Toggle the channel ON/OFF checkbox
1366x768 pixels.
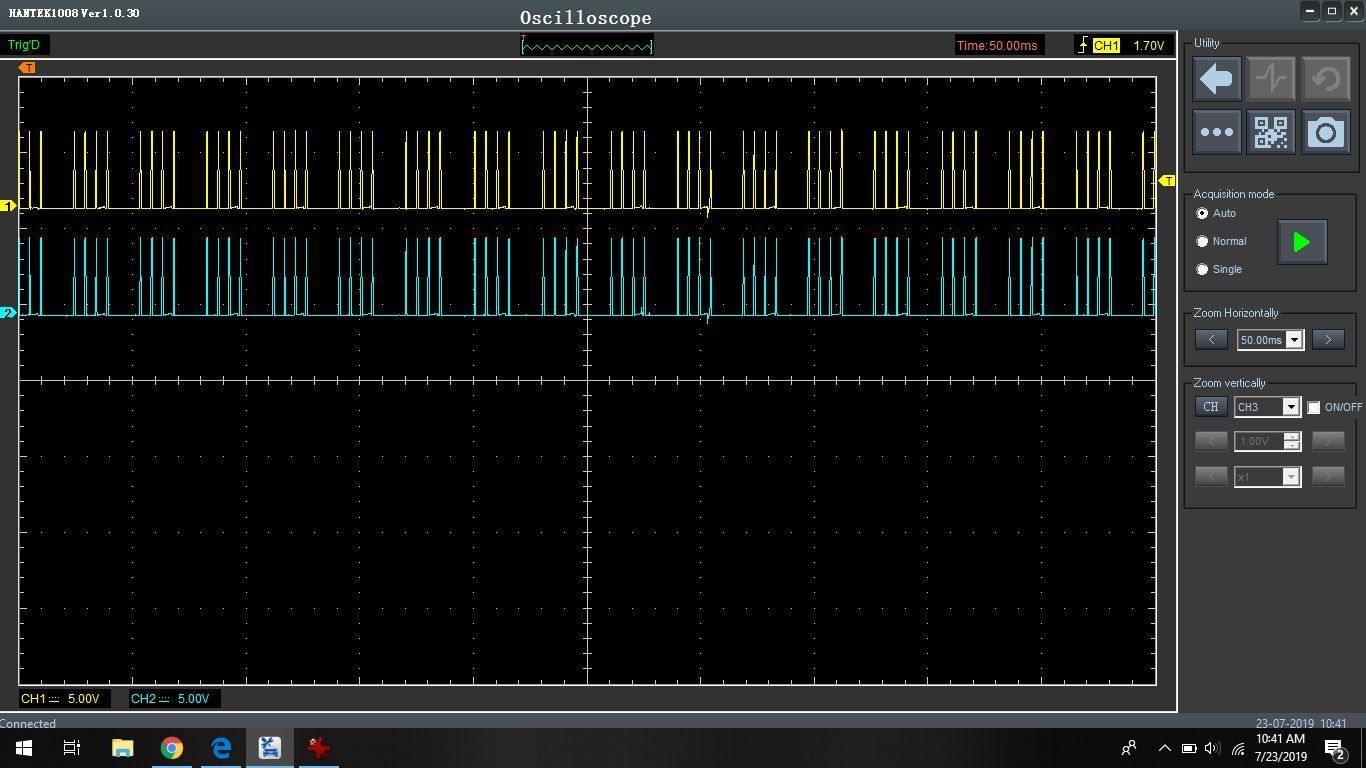[x=1314, y=407]
